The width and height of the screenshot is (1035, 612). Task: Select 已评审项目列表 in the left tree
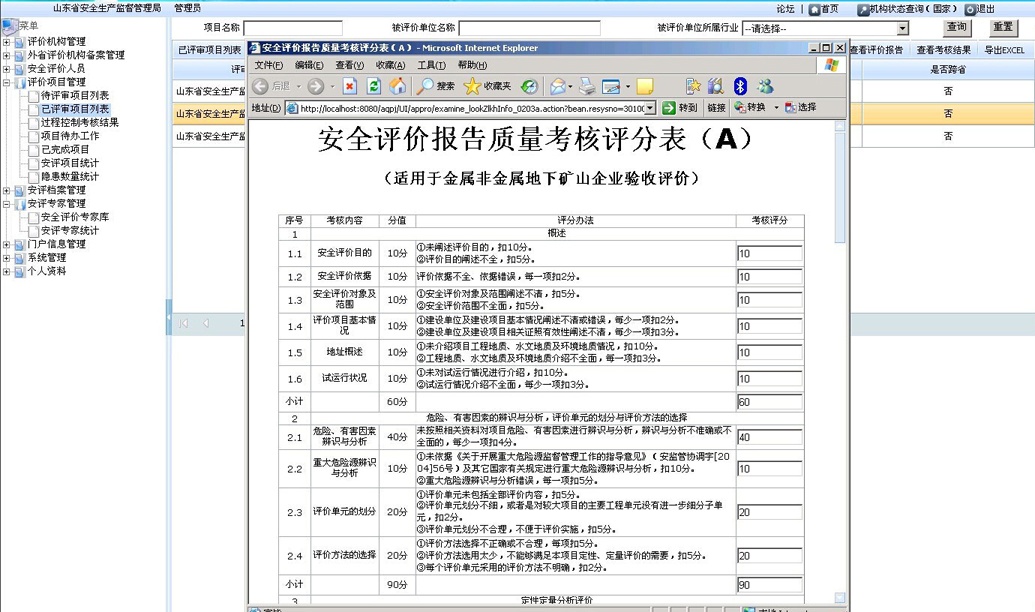(x=62, y=108)
